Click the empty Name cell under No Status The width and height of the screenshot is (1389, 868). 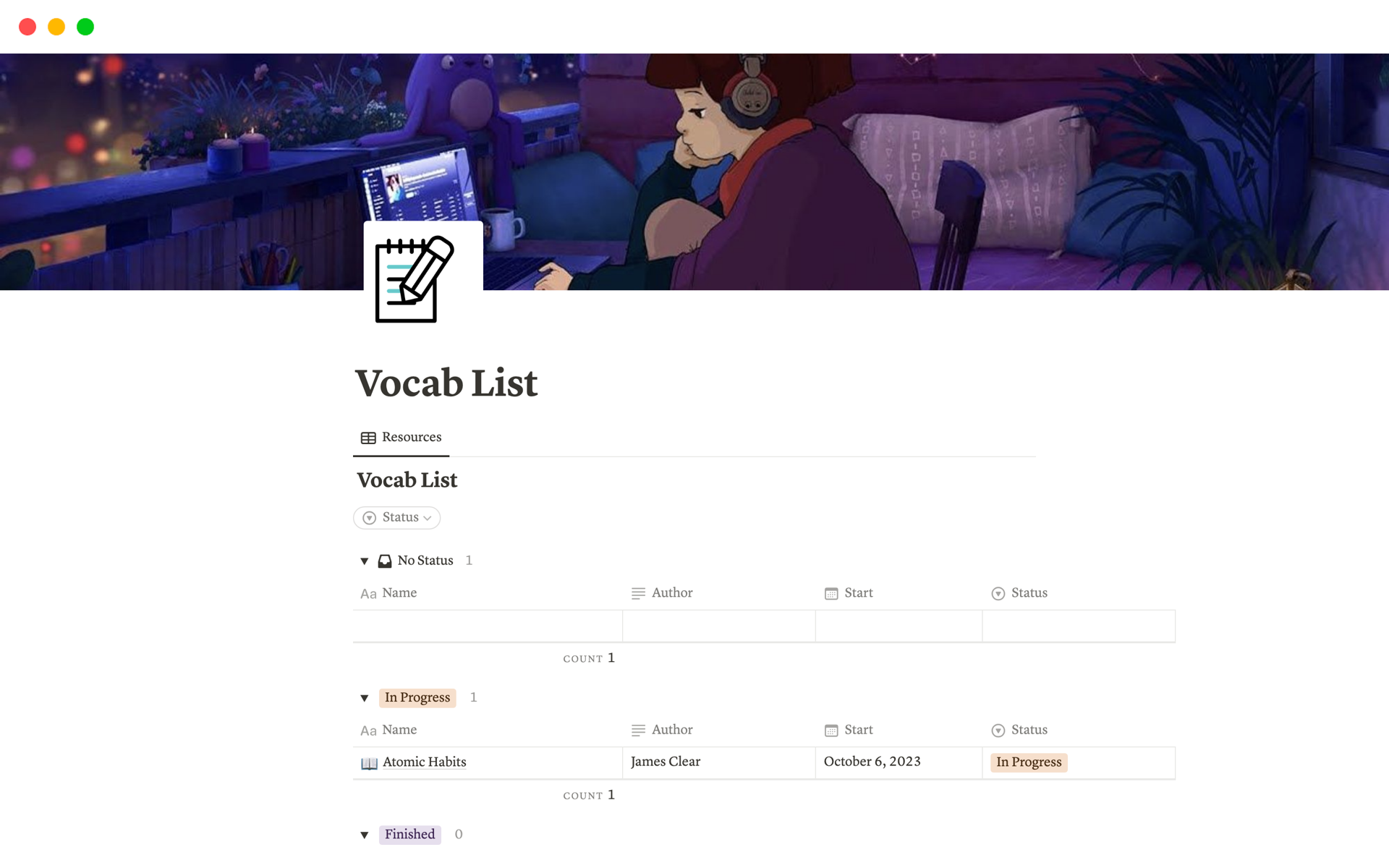click(488, 626)
